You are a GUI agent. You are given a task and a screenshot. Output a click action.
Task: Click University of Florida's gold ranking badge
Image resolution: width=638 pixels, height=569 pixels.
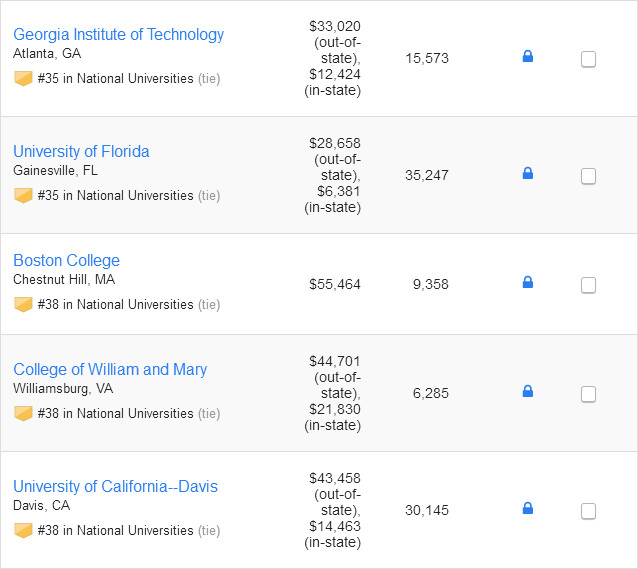23,195
